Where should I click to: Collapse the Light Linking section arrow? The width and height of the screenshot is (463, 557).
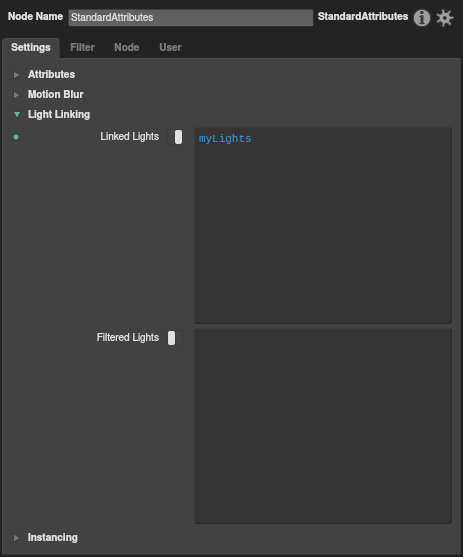(x=17, y=114)
